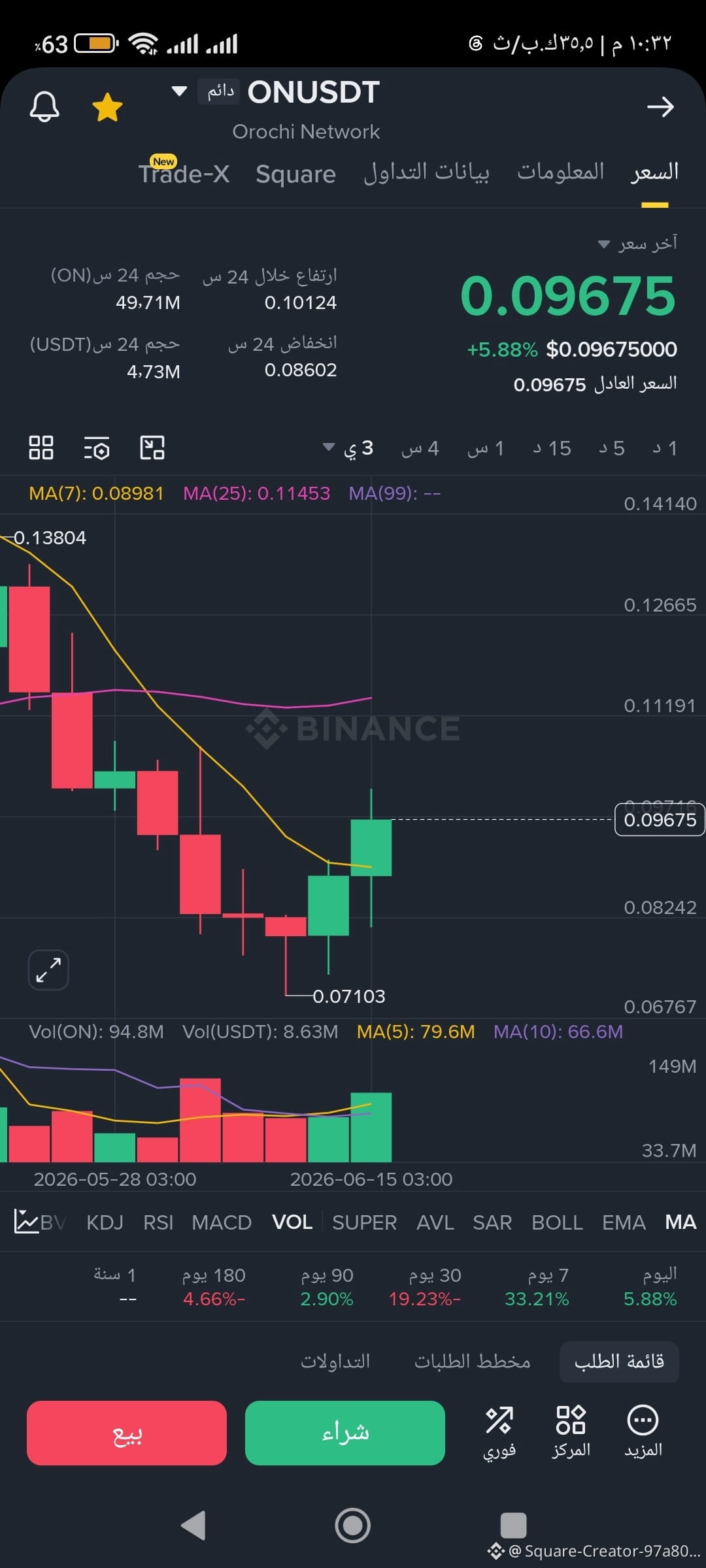Toggle the KDJ indicator
Screen dimensions: 706x1568
[105, 1222]
